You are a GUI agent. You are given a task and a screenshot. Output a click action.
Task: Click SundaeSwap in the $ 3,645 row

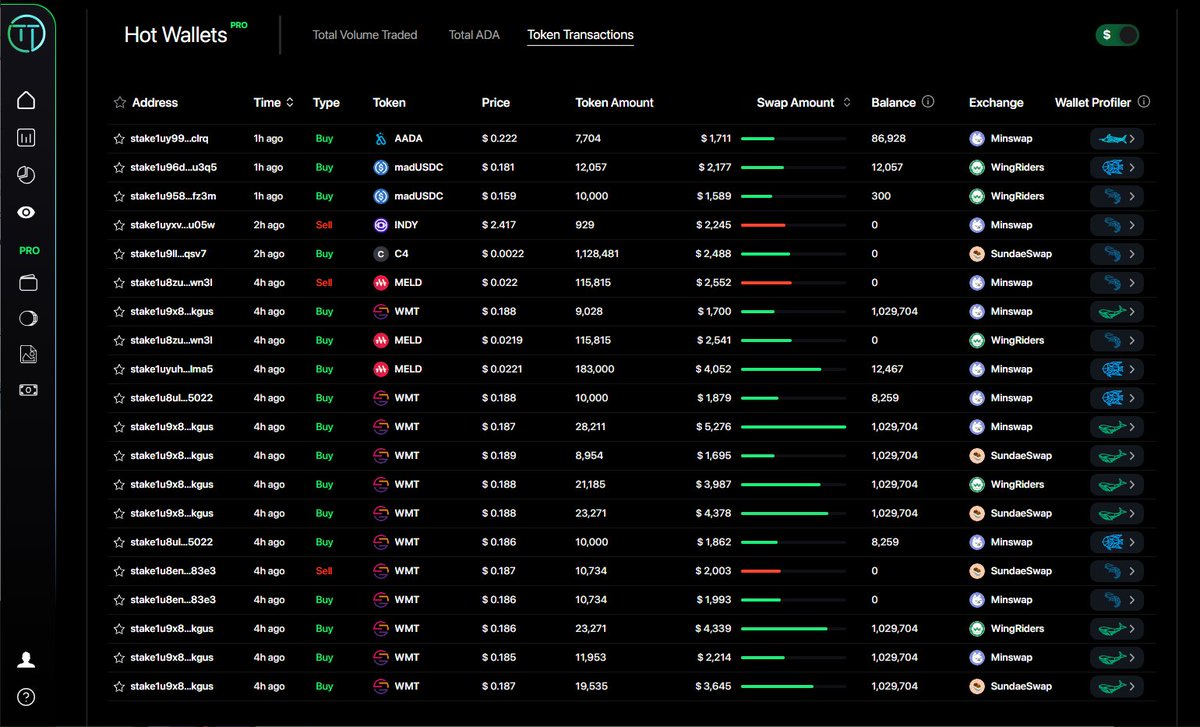click(1021, 686)
